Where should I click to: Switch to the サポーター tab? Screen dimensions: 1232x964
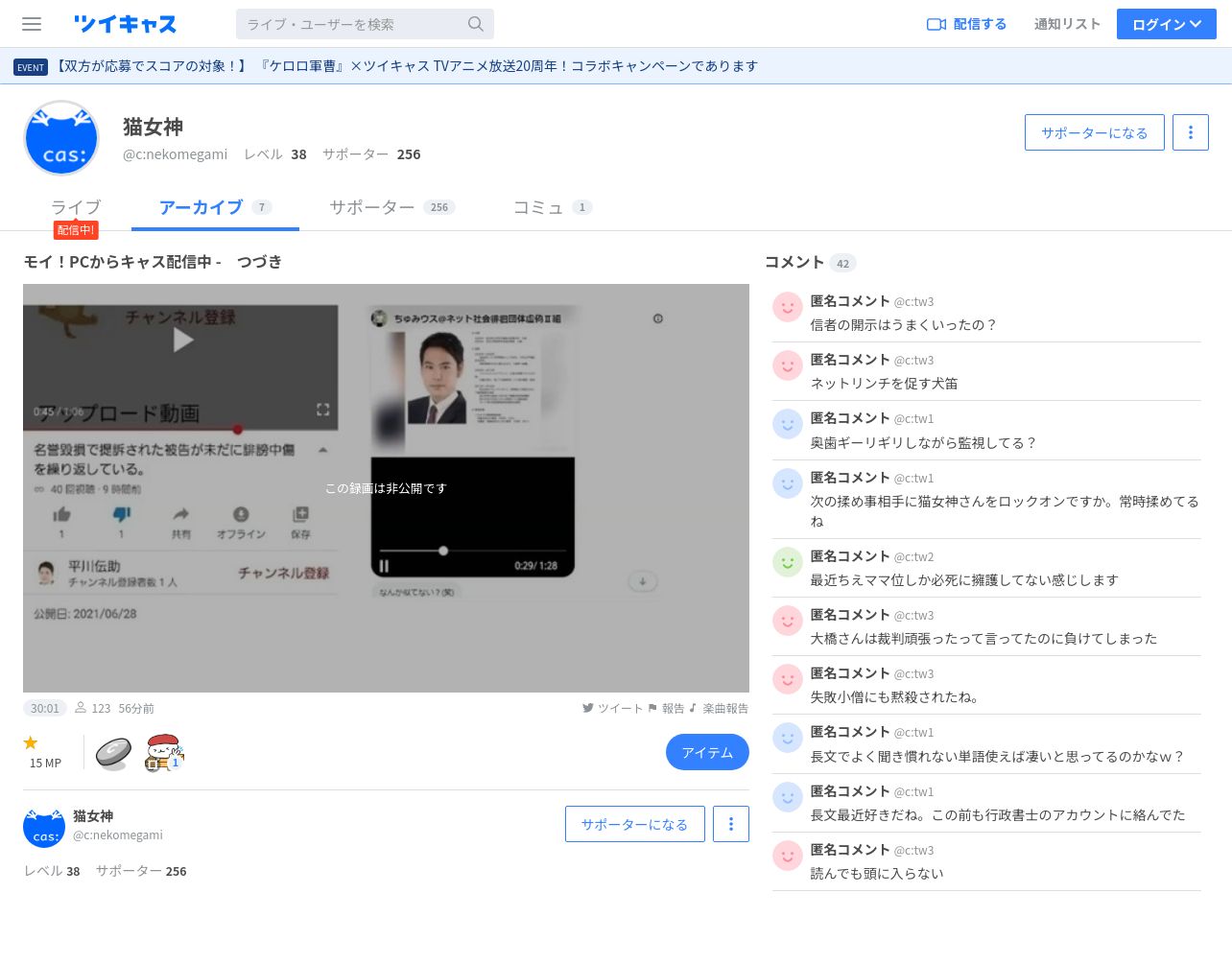coord(391,207)
